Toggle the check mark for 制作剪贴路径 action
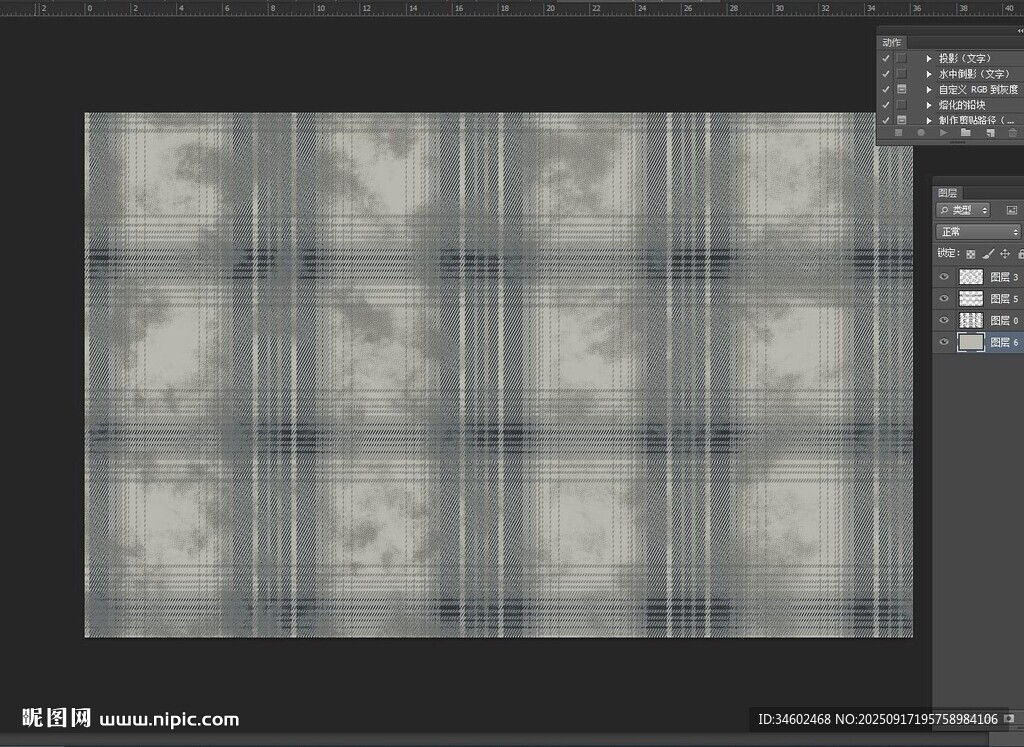This screenshot has width=1024, height=747. point(886,119)
